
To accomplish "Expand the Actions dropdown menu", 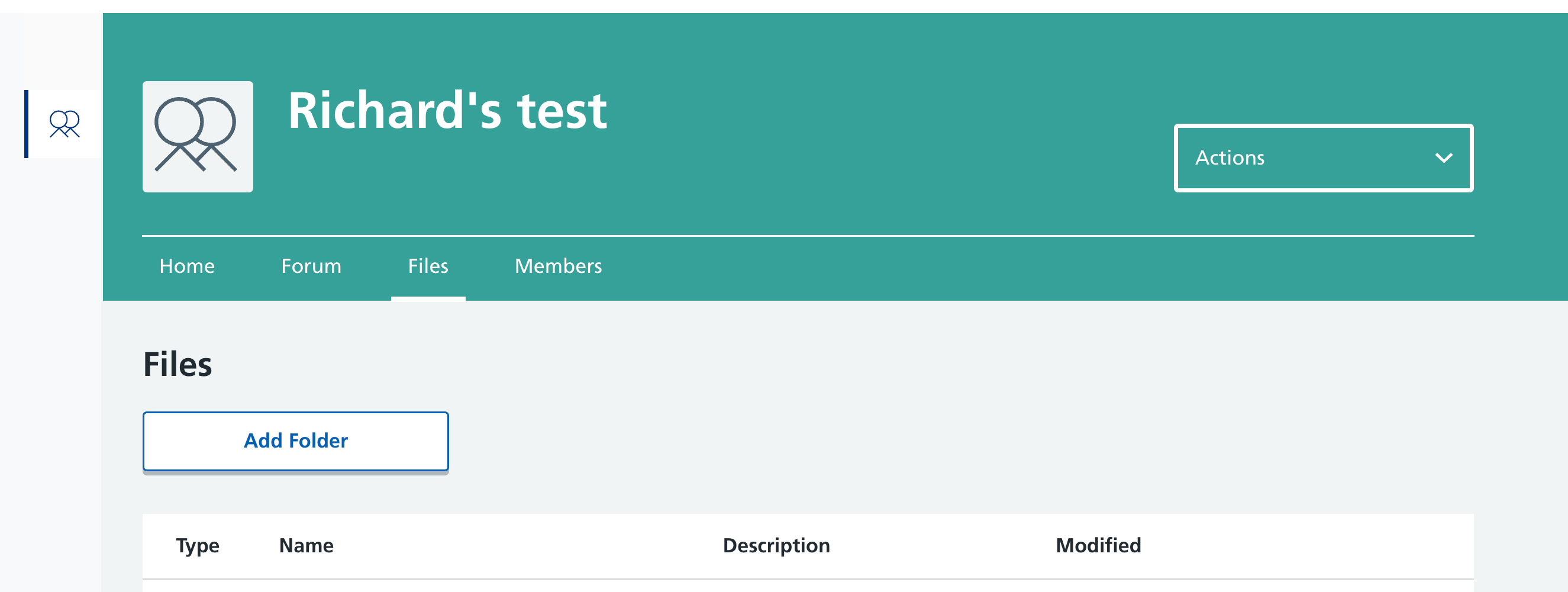I will 1323,158.
